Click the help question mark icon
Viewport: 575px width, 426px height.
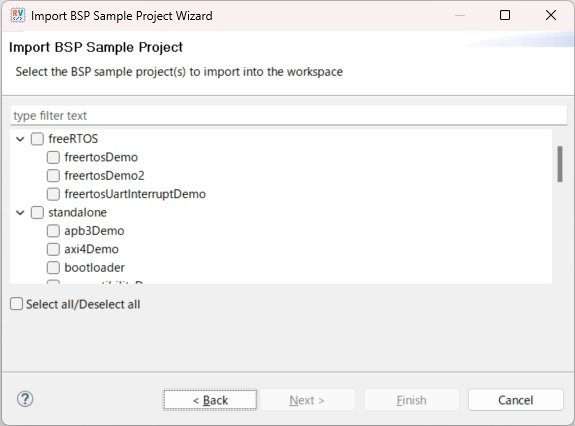coord(25,399)
